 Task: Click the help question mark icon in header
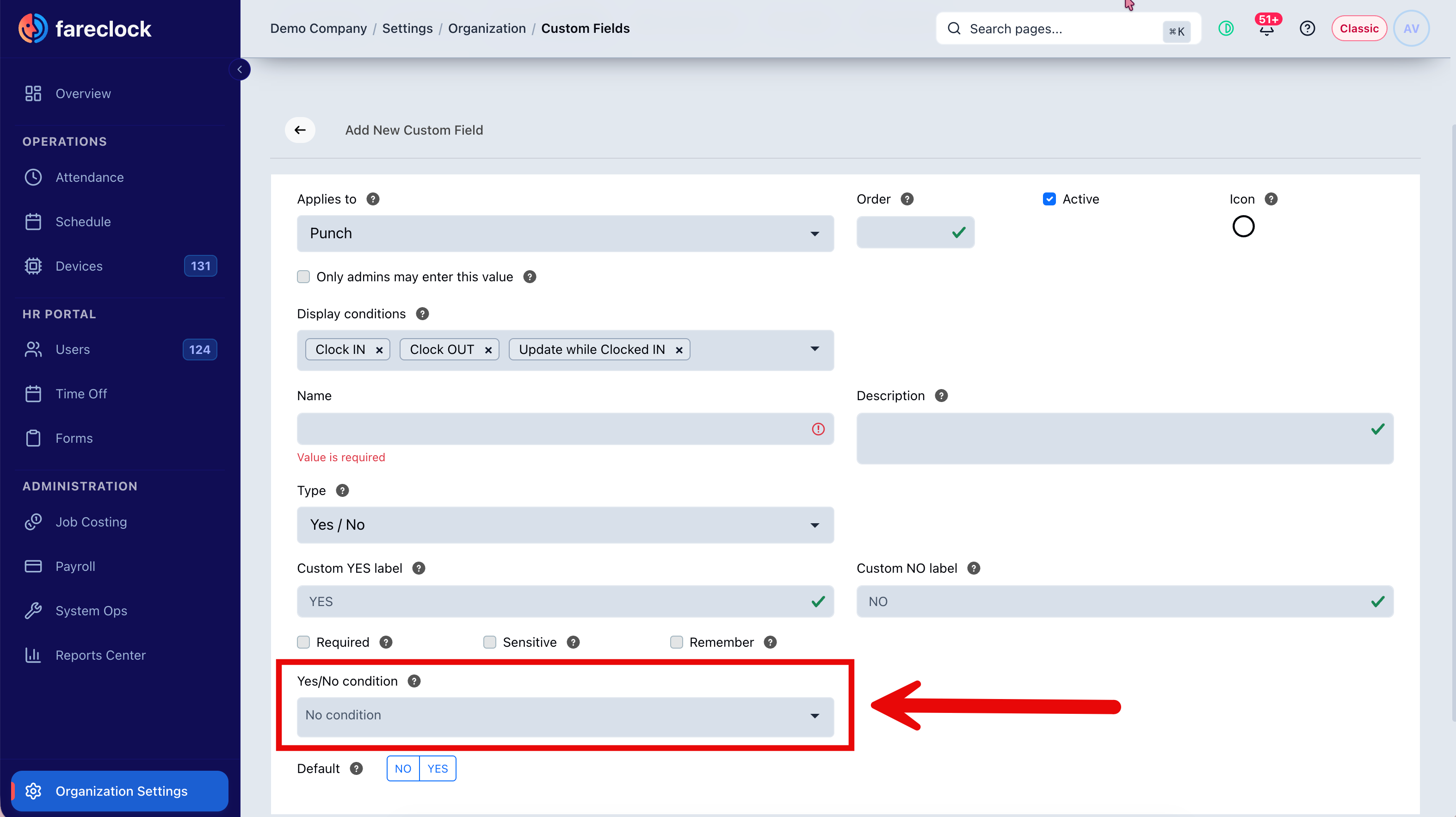(1308, 28)
